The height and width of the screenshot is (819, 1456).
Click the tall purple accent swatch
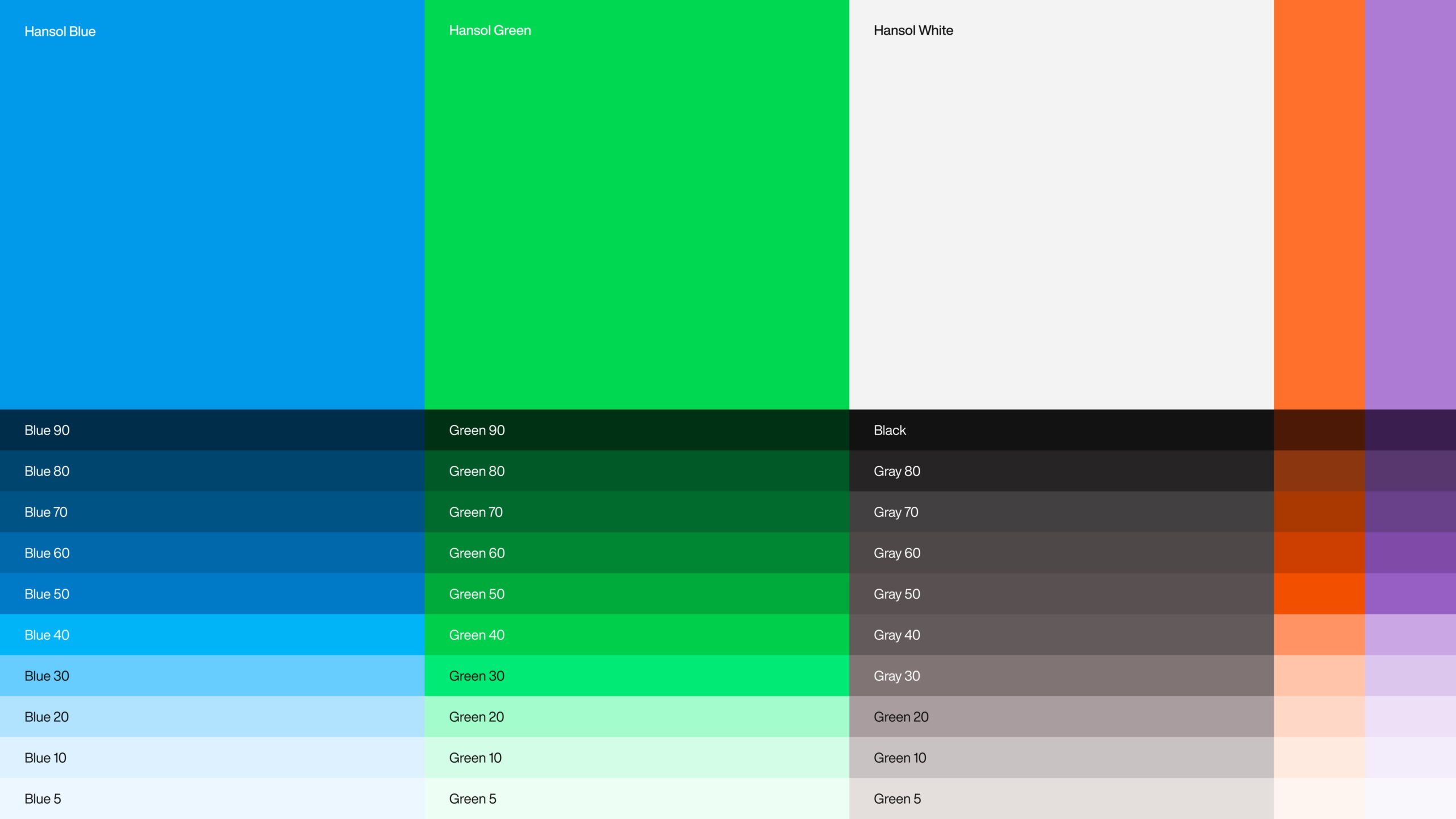(1410, 205)
